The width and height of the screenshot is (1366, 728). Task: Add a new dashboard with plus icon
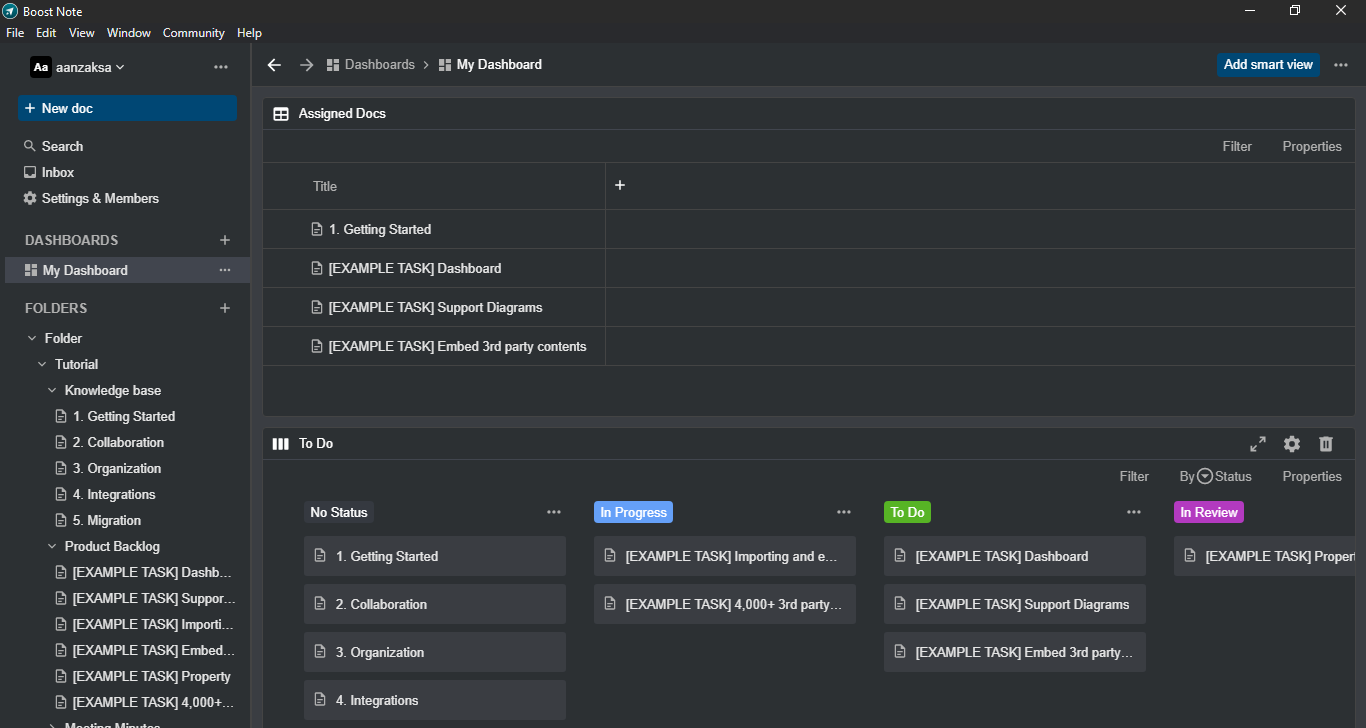pyautogui.click(x=225, y=240)
